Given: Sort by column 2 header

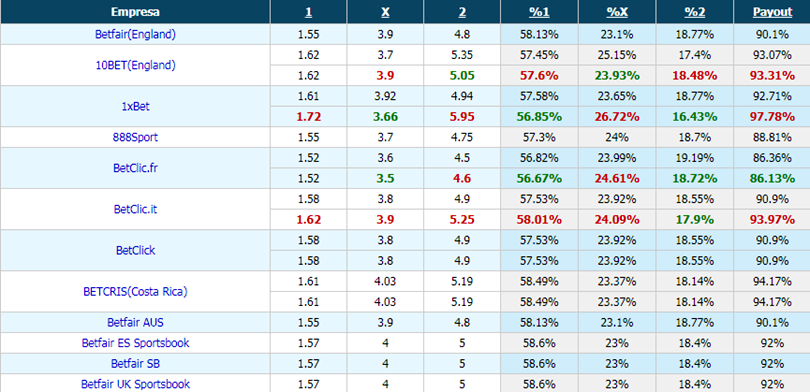Looking at the screenshot, I should (x=462, y=12).
